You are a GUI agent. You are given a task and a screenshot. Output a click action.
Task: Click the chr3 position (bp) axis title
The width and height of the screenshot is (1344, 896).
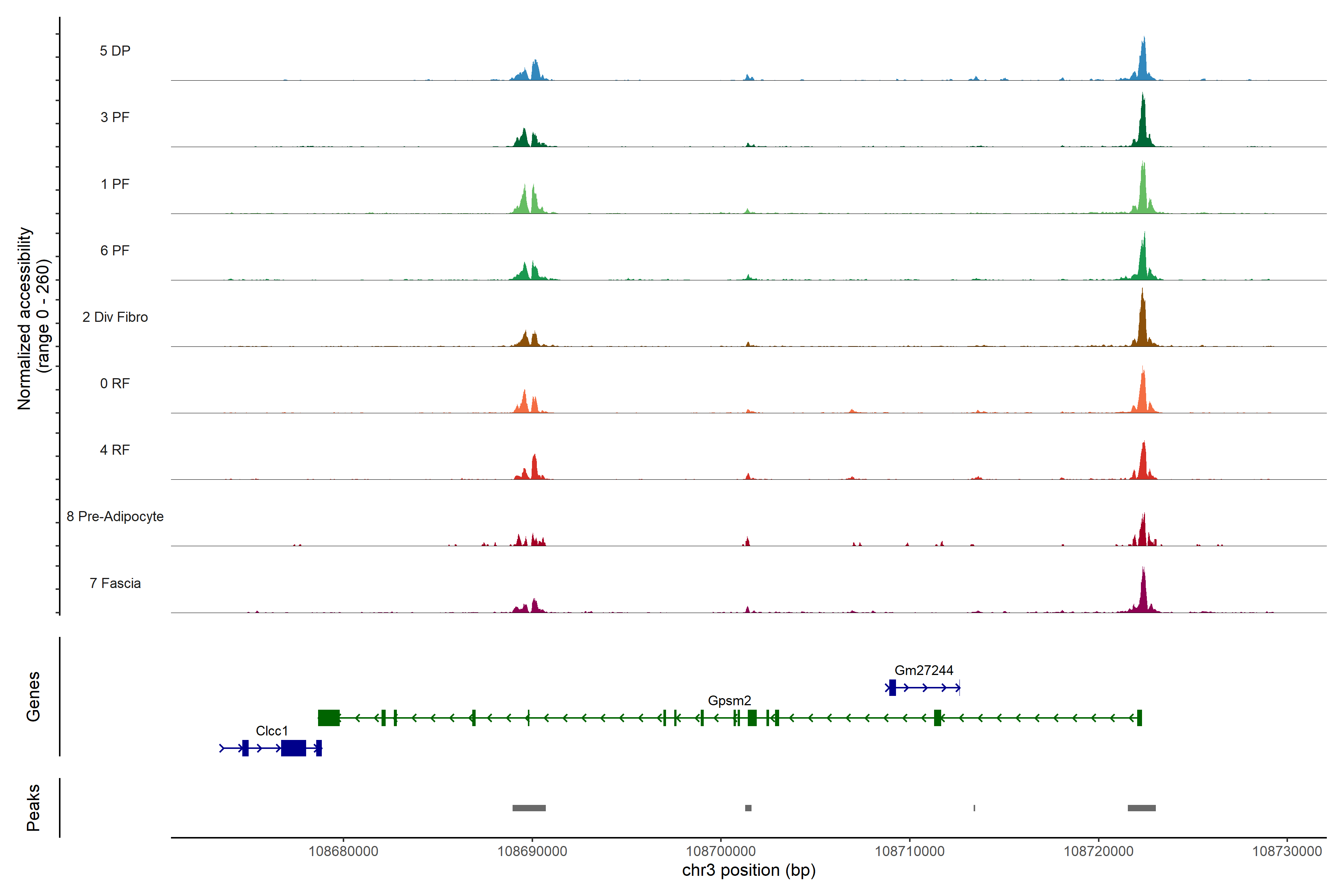click(749, 870)
